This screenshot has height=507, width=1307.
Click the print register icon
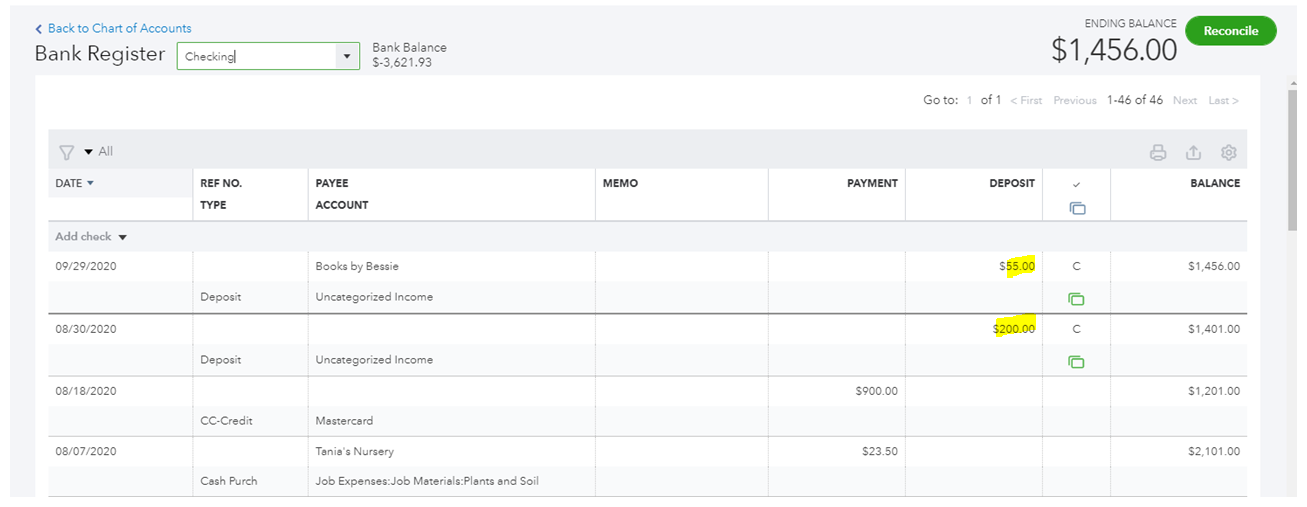[1158, 153]
